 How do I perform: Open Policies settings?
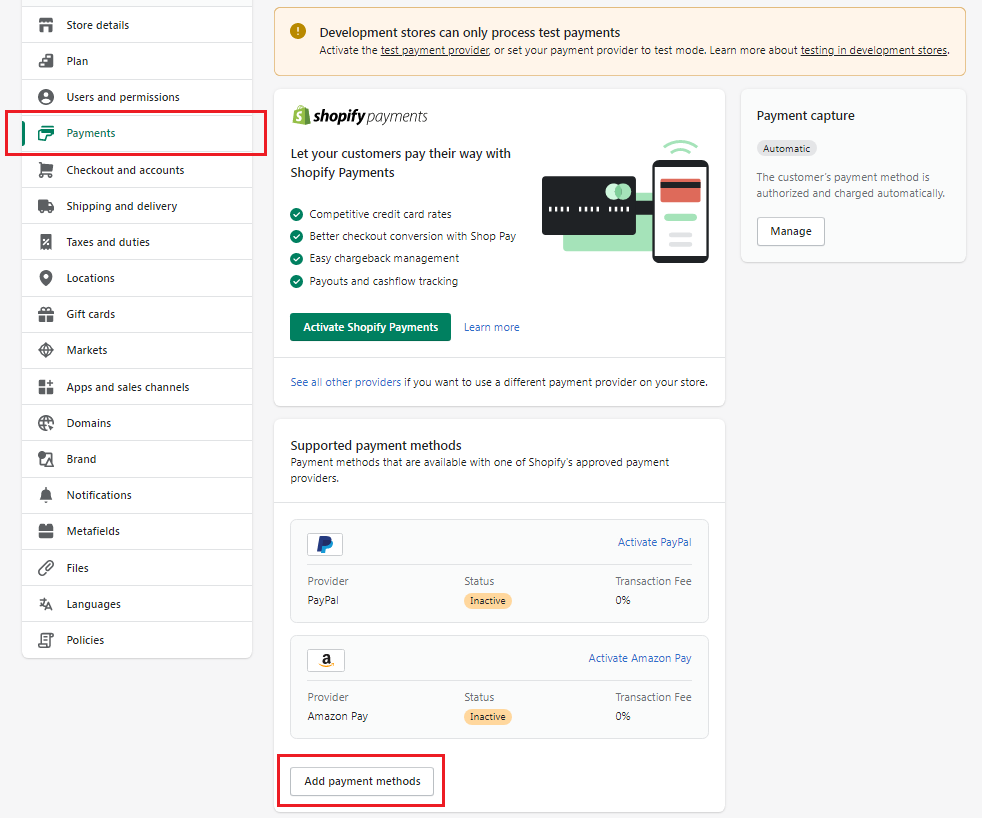pyautogui.click(x=137, y=640)
